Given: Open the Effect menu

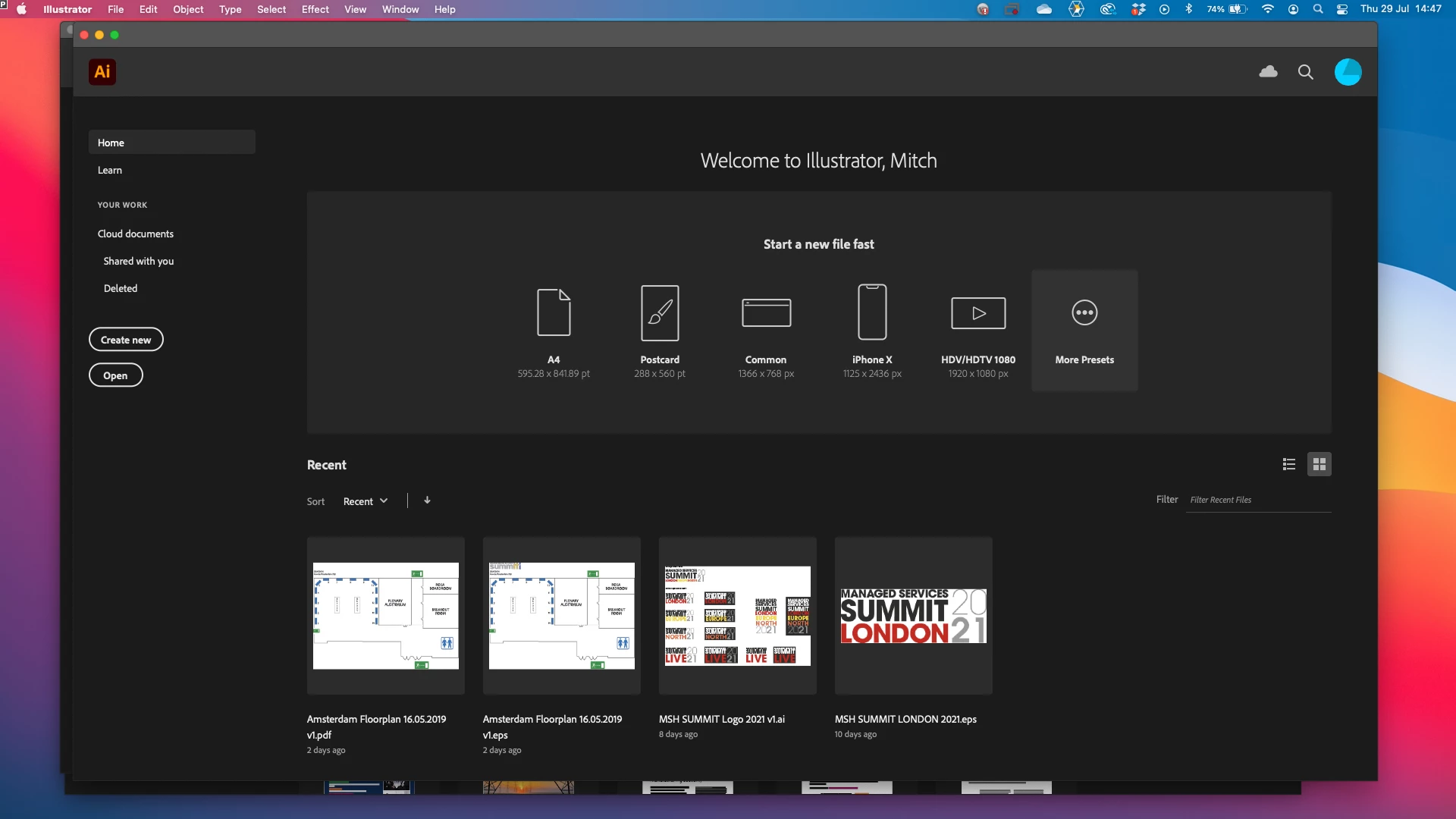Looking at the screenshot, I should (x=315, y=9).
